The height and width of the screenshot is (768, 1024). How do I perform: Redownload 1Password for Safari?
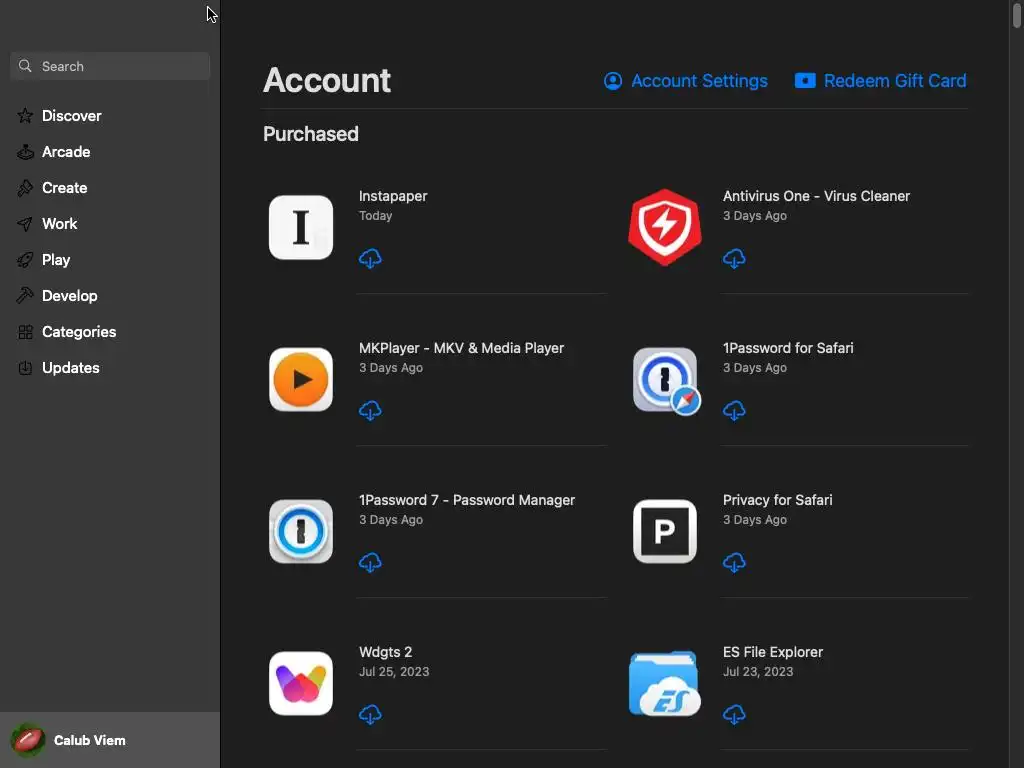[x=734, y=411]
